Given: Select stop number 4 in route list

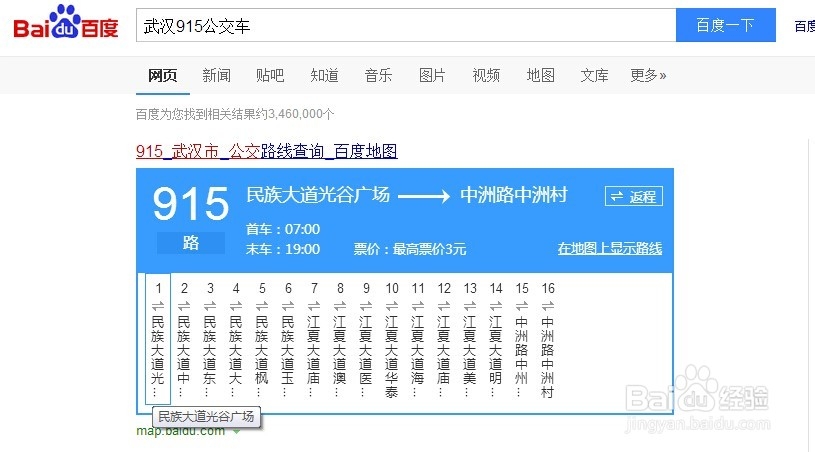Looking at the screenshot, I should 236,339.
